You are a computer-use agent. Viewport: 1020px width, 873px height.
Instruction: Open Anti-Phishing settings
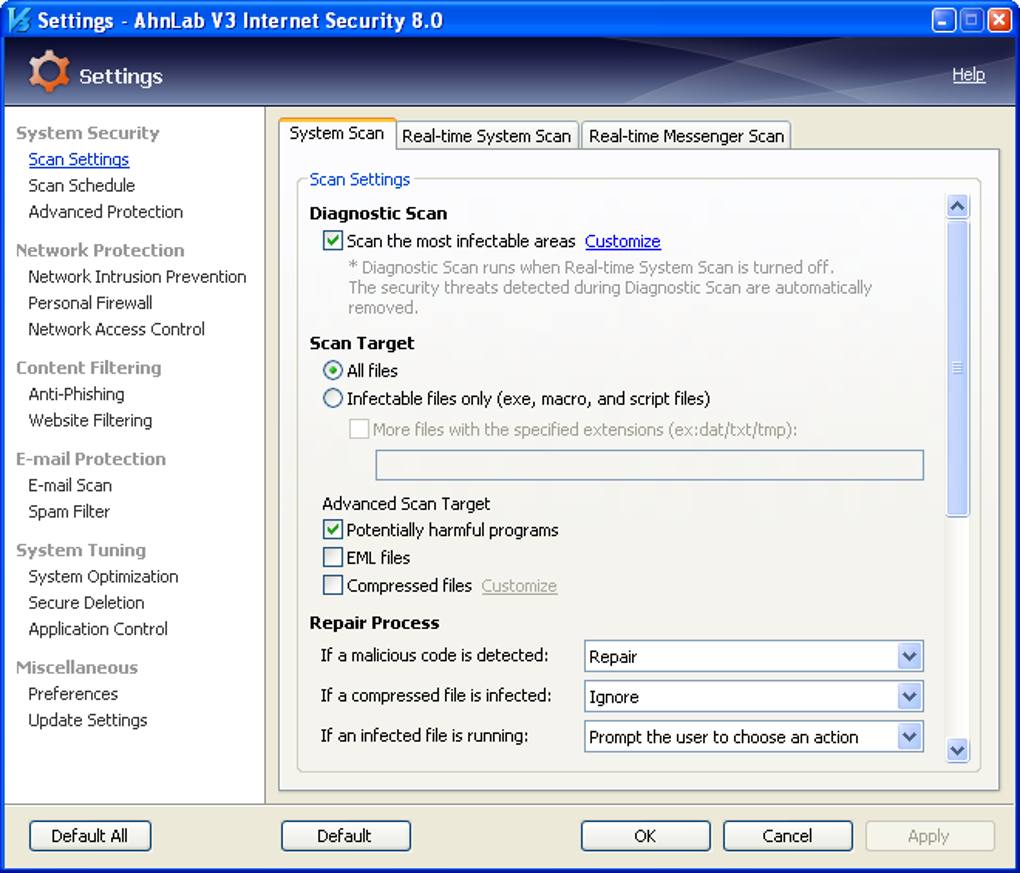click(x=76, y=394)
